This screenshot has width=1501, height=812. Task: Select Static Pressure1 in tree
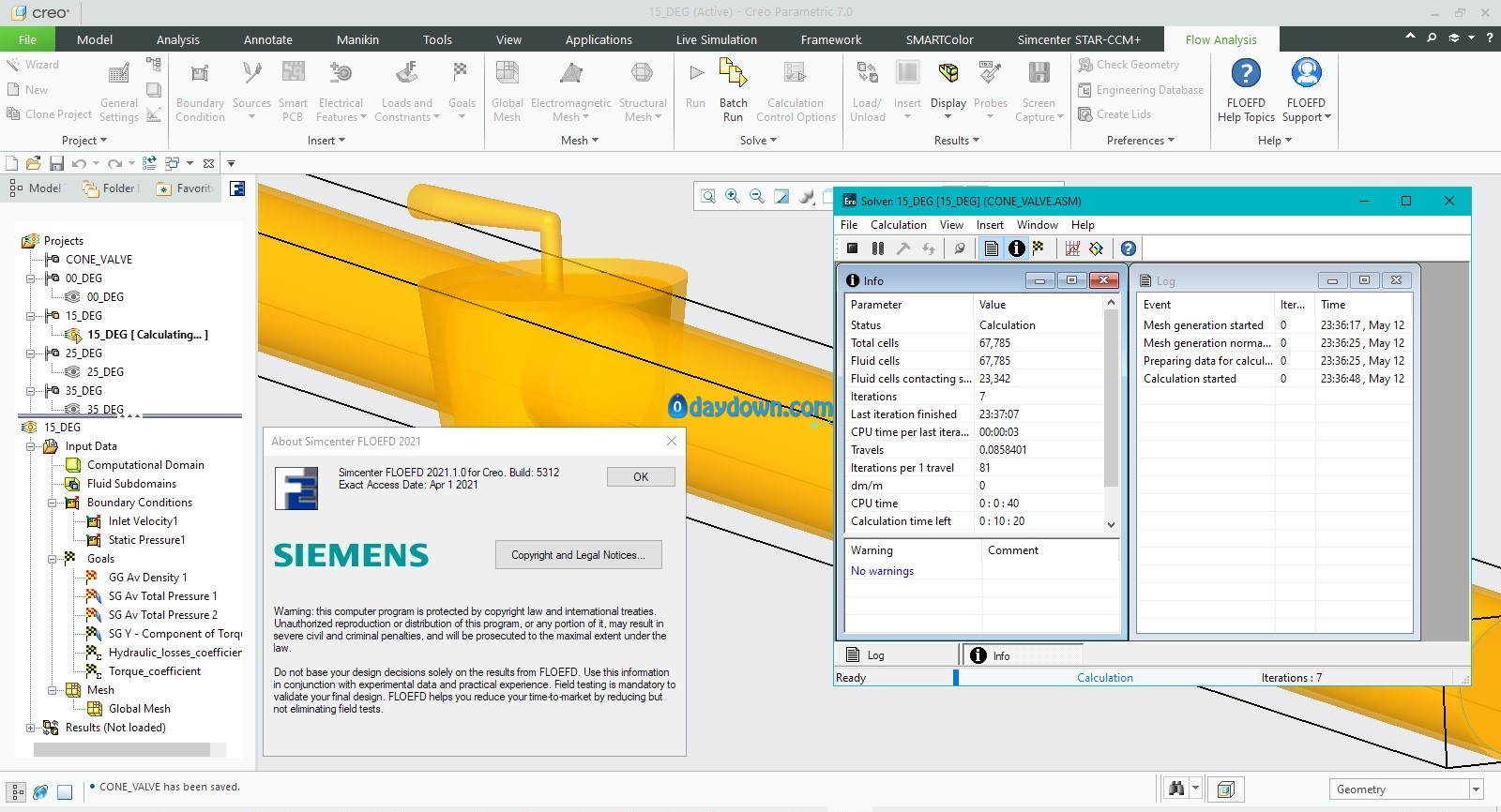(146, 540)
